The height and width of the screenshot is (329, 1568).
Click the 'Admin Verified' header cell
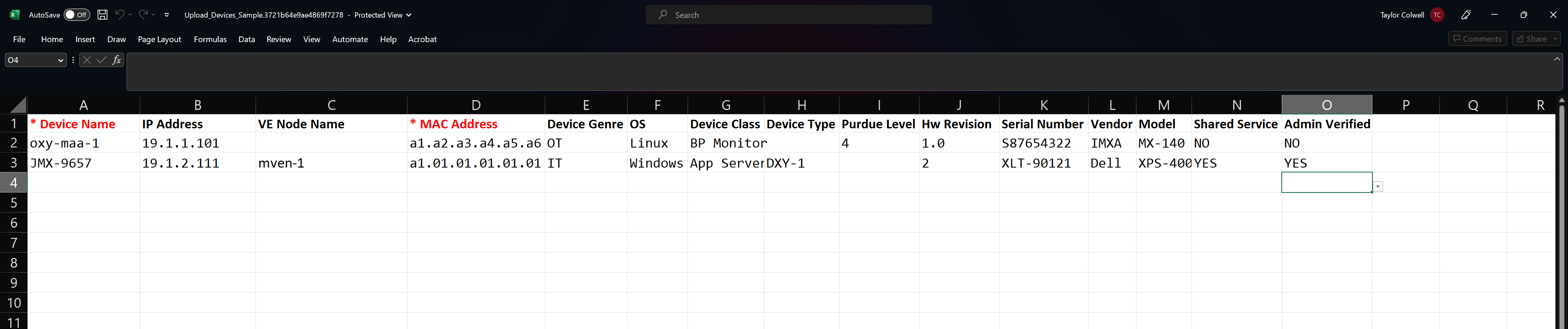tap(1327, 124)
